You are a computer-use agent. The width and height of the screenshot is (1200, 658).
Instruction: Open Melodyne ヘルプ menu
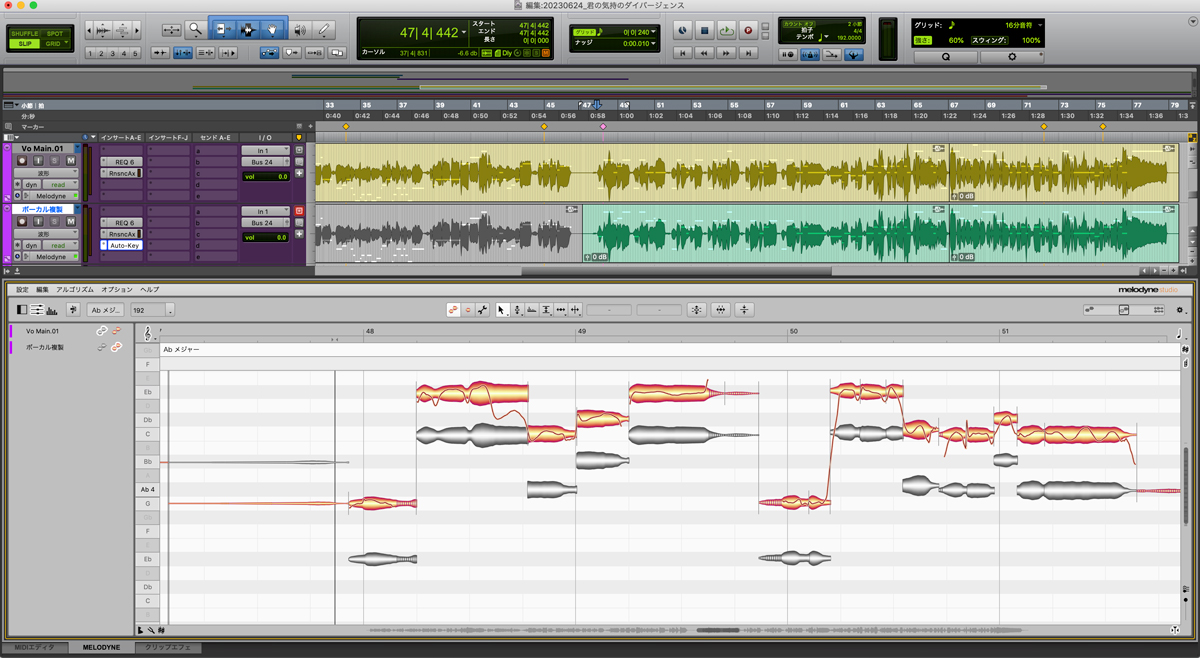[149, 289]
